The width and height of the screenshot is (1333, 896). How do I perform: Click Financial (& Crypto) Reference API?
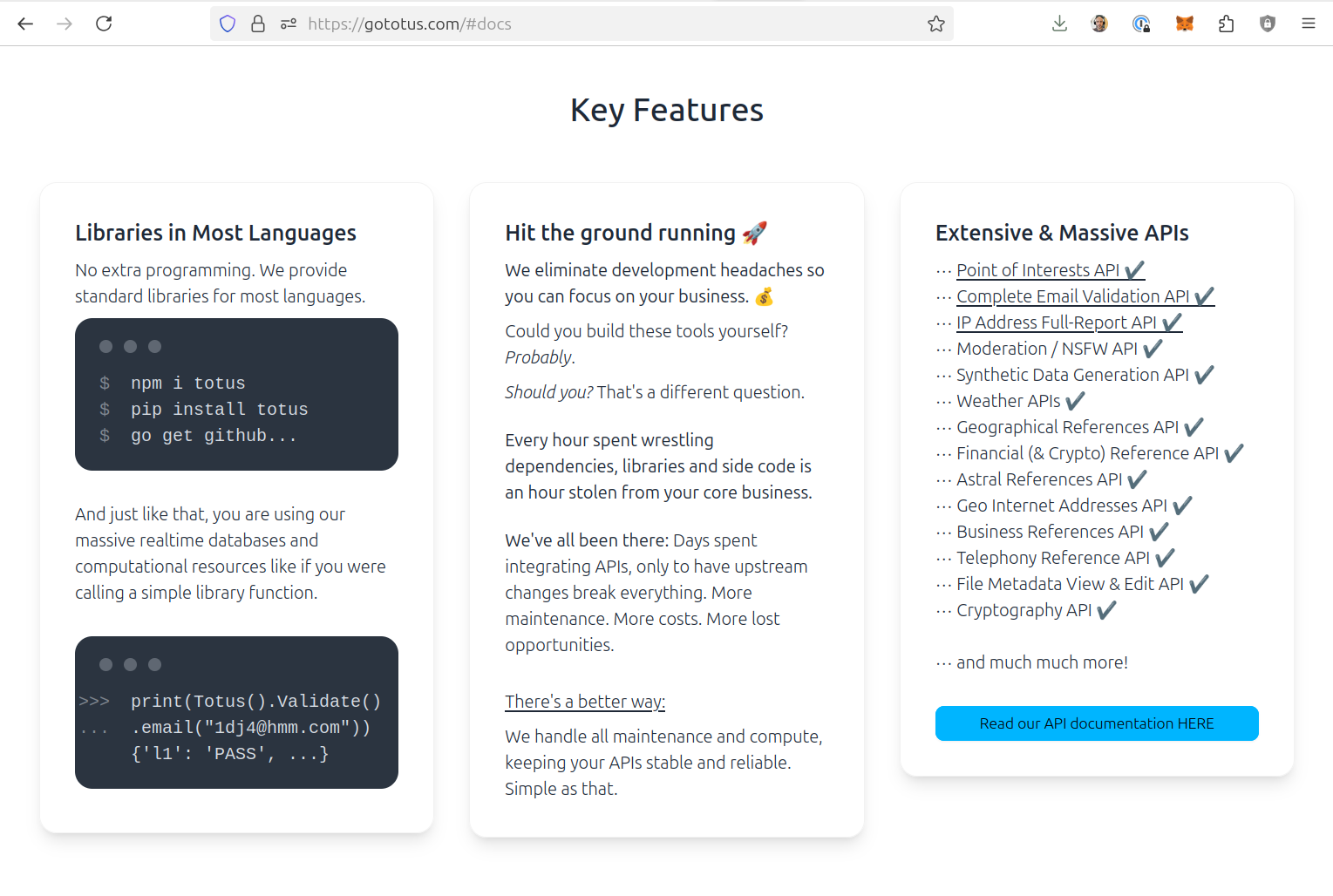[1099, 453]
